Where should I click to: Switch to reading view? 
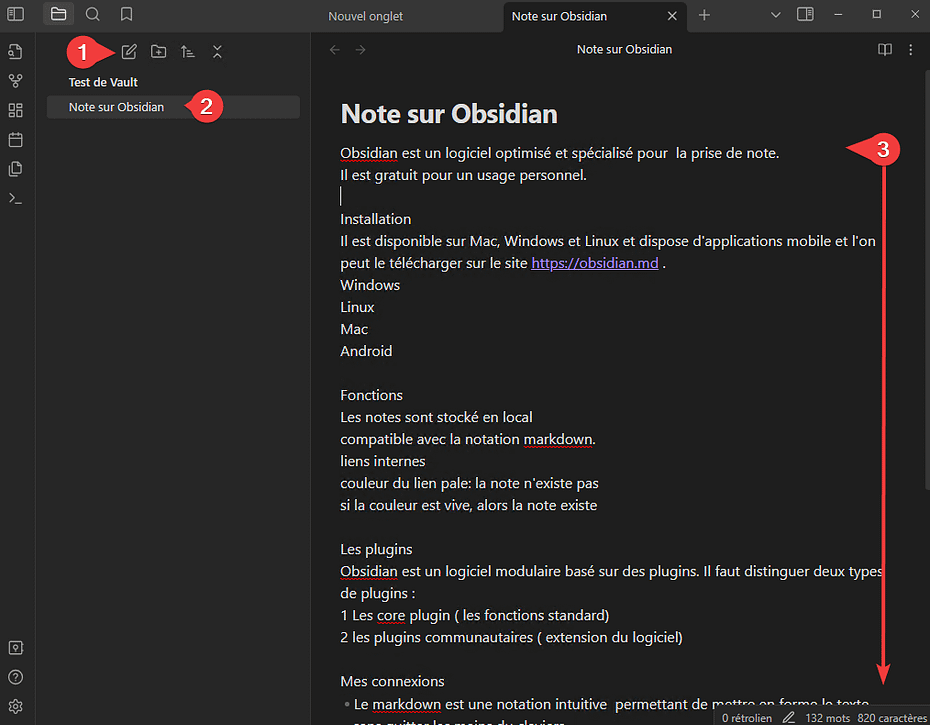[x=884, y=49]
